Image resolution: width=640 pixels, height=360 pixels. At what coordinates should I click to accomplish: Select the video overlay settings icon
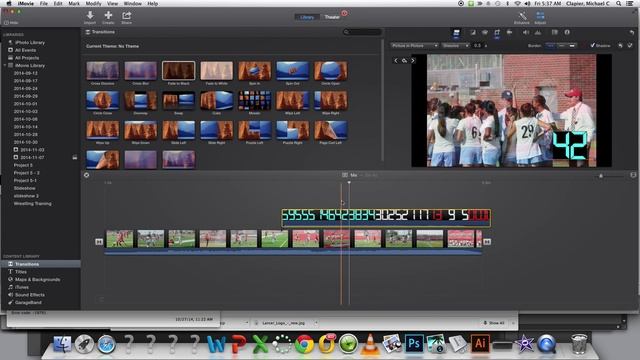coord(456,33)
